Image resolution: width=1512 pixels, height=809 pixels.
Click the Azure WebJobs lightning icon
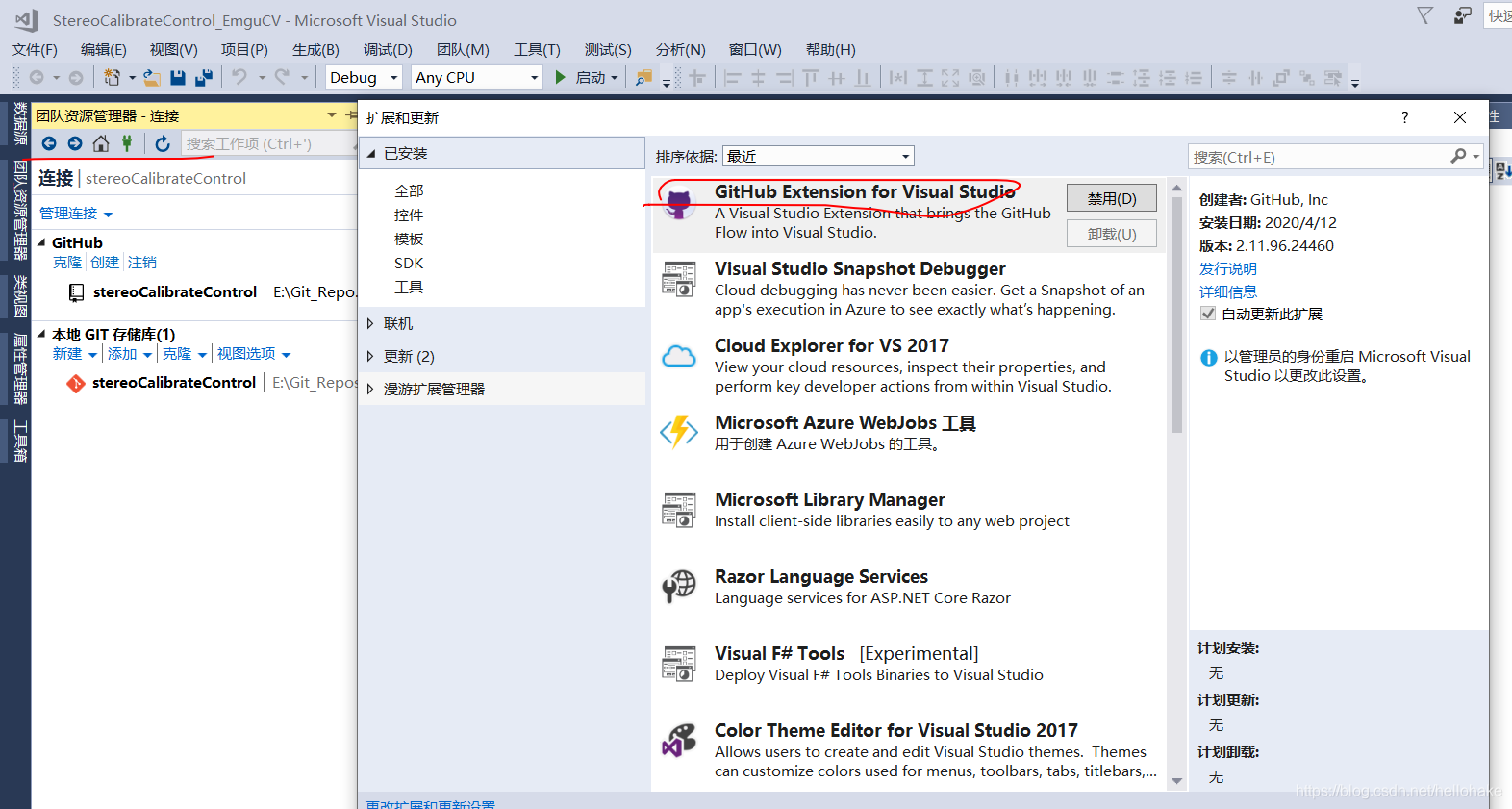click(x=679, y=432)
